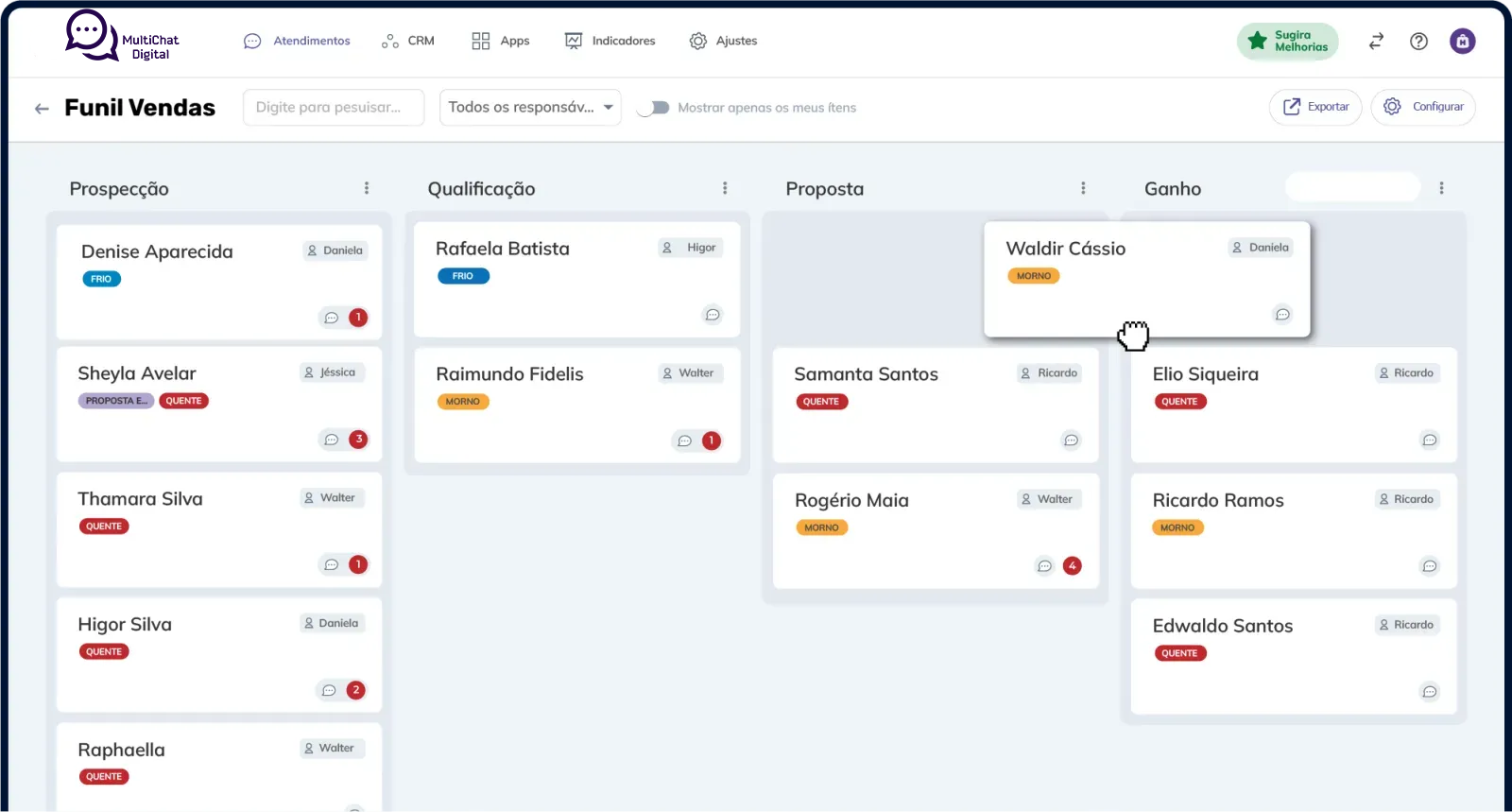Screen dimensions: 1512x812
Task: Focus the 'Digite para pesquisar' search field
Action: (333, 108)
